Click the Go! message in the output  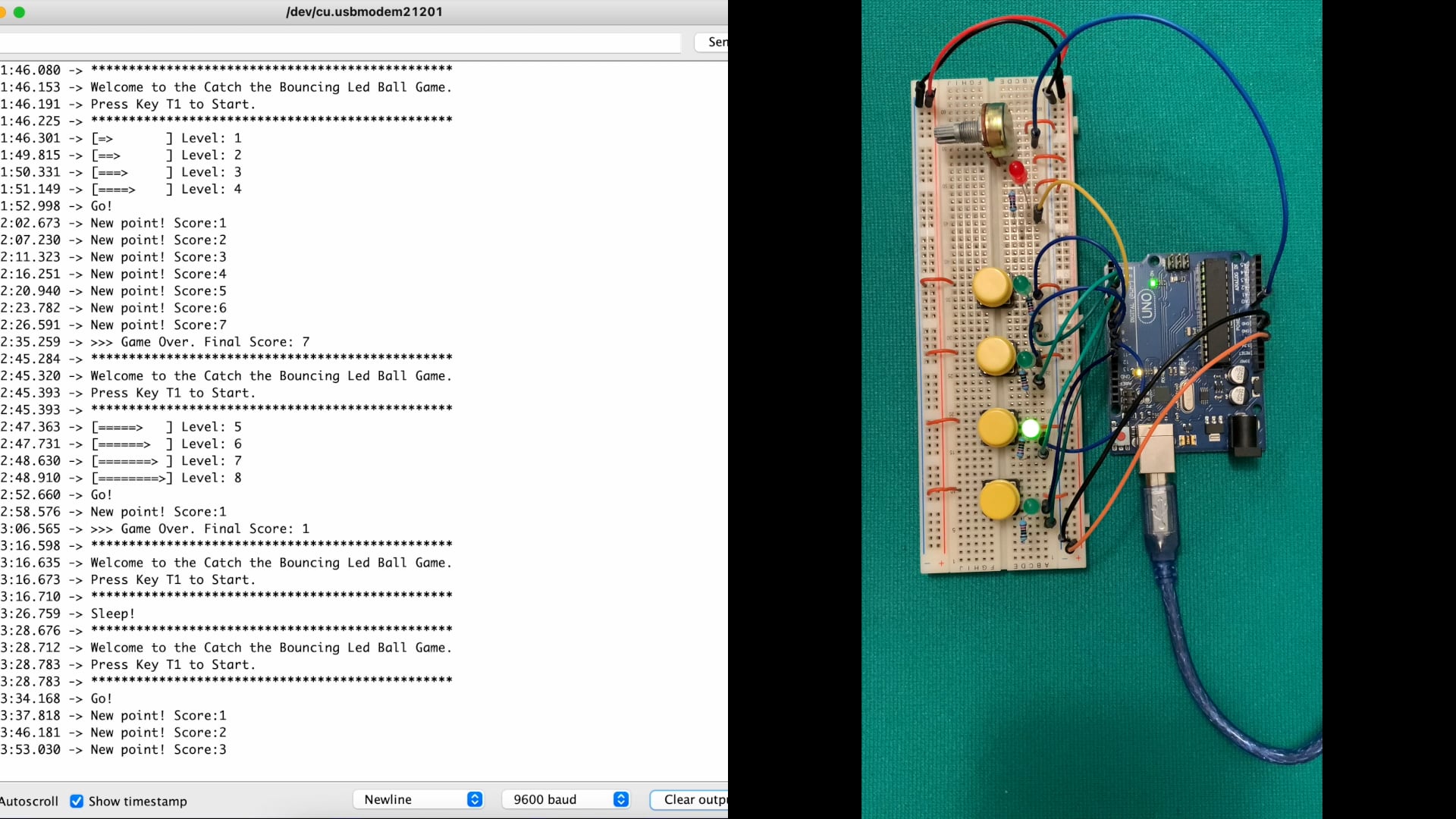coord(101,698)
